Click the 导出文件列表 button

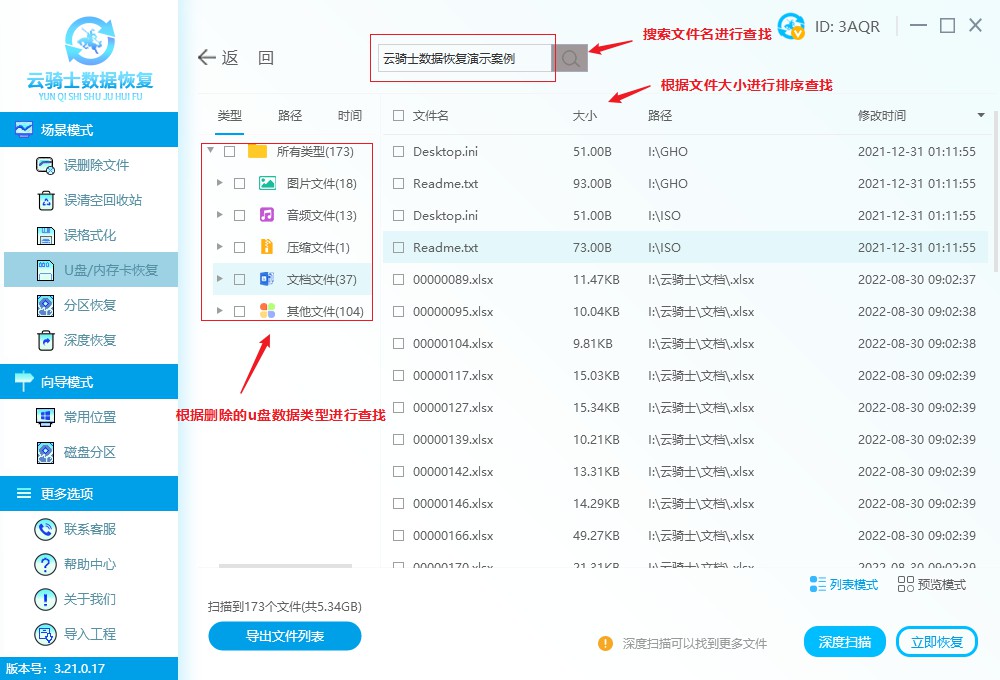284,636
